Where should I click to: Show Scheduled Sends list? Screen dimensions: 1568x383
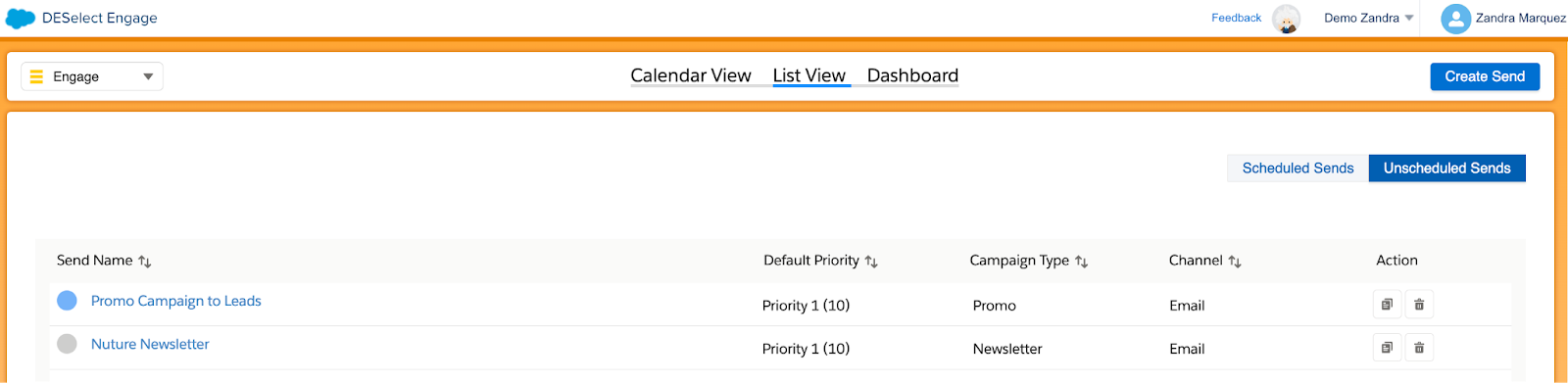(x=1298, y=168)
